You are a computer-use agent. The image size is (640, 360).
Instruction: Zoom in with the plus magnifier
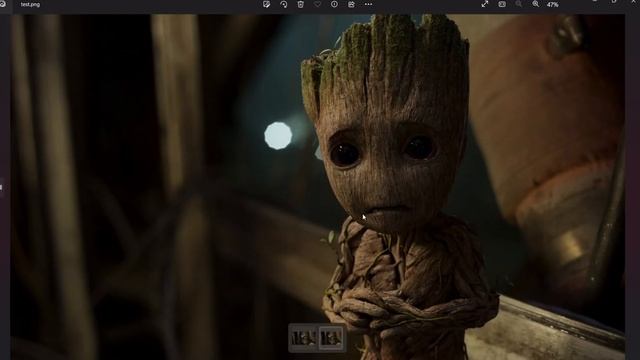click(x=536, y=4)
